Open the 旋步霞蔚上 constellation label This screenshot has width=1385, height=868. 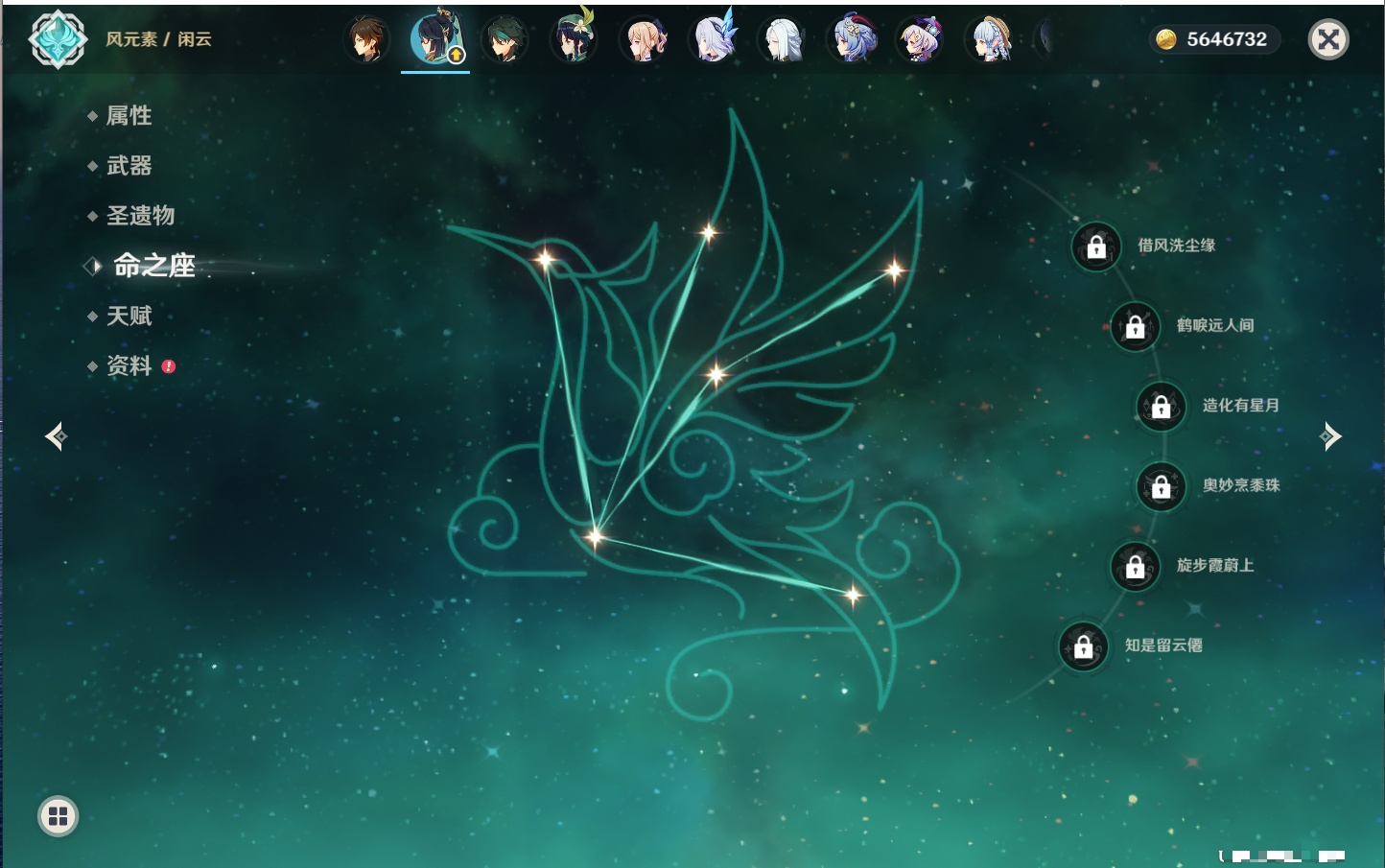[1215, 565]
